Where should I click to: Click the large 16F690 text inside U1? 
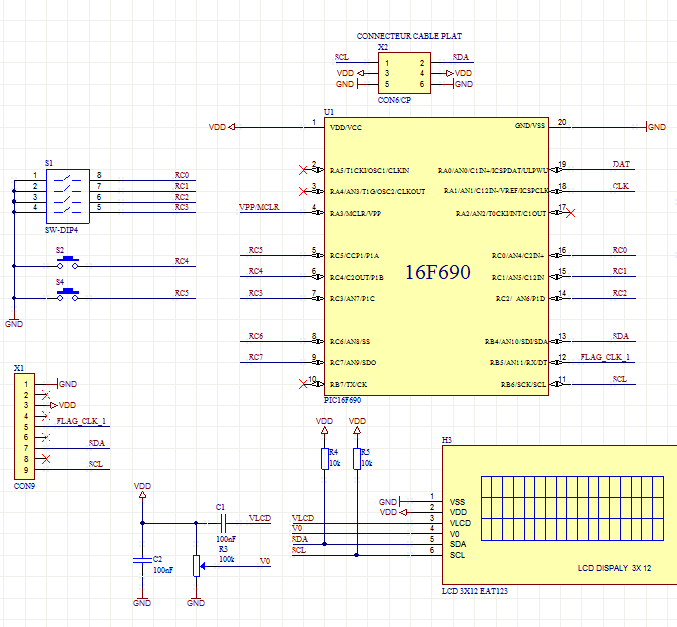(437, 272)
